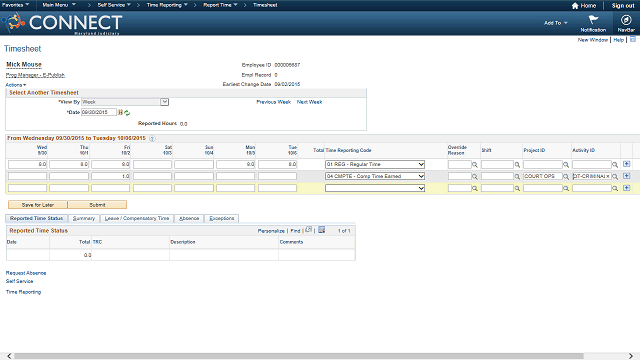Click the Fri 10/2 Comp Time hours field
Viewport: 640px width, 360px height.
(x=111, y=176)
